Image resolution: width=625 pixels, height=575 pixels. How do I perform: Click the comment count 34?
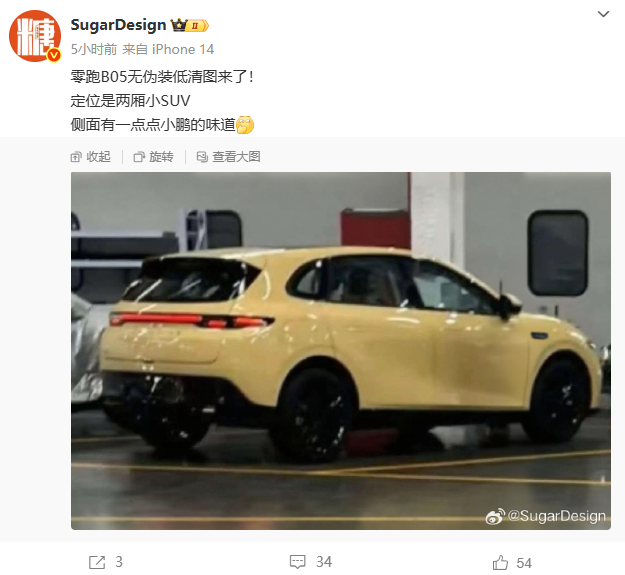coord(324,562)
